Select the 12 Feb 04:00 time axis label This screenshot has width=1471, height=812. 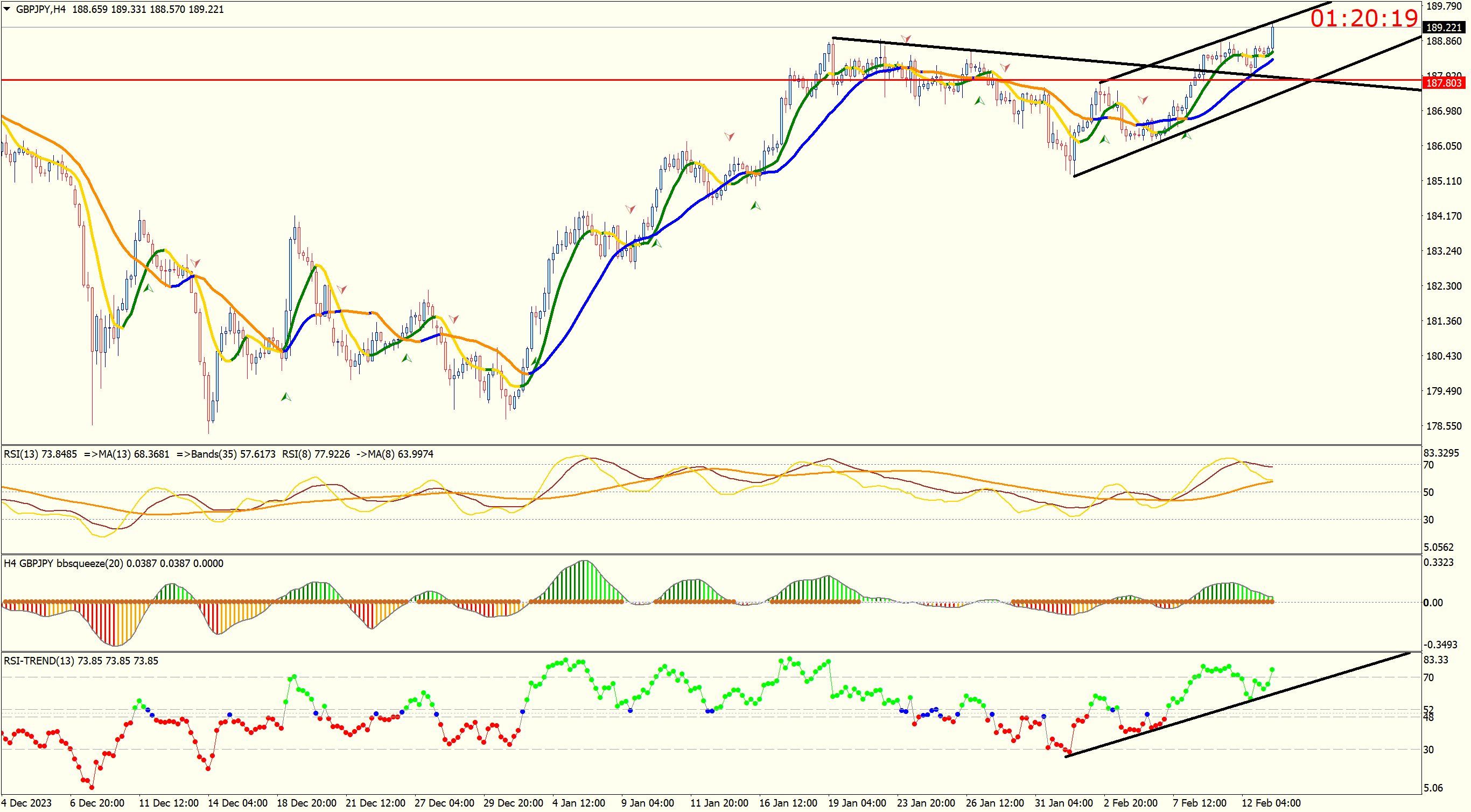pyautogui.click(x=1271, y=803)
